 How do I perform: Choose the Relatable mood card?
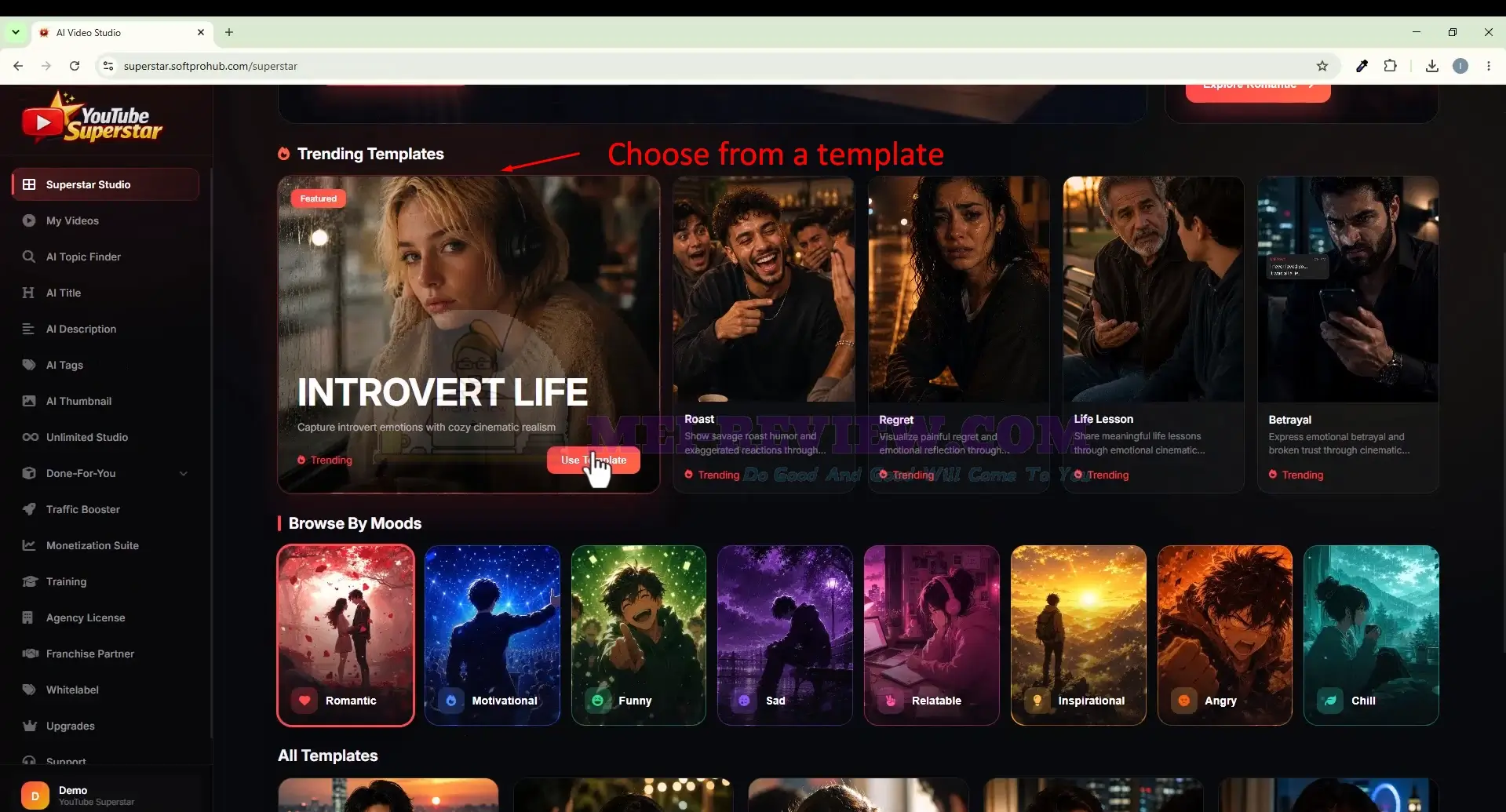tap(932, 635)
